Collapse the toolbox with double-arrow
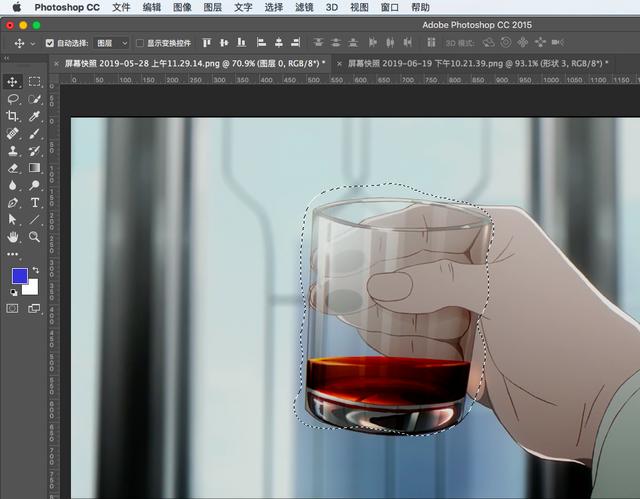640x499 pixels. click(x=7, y=58)
